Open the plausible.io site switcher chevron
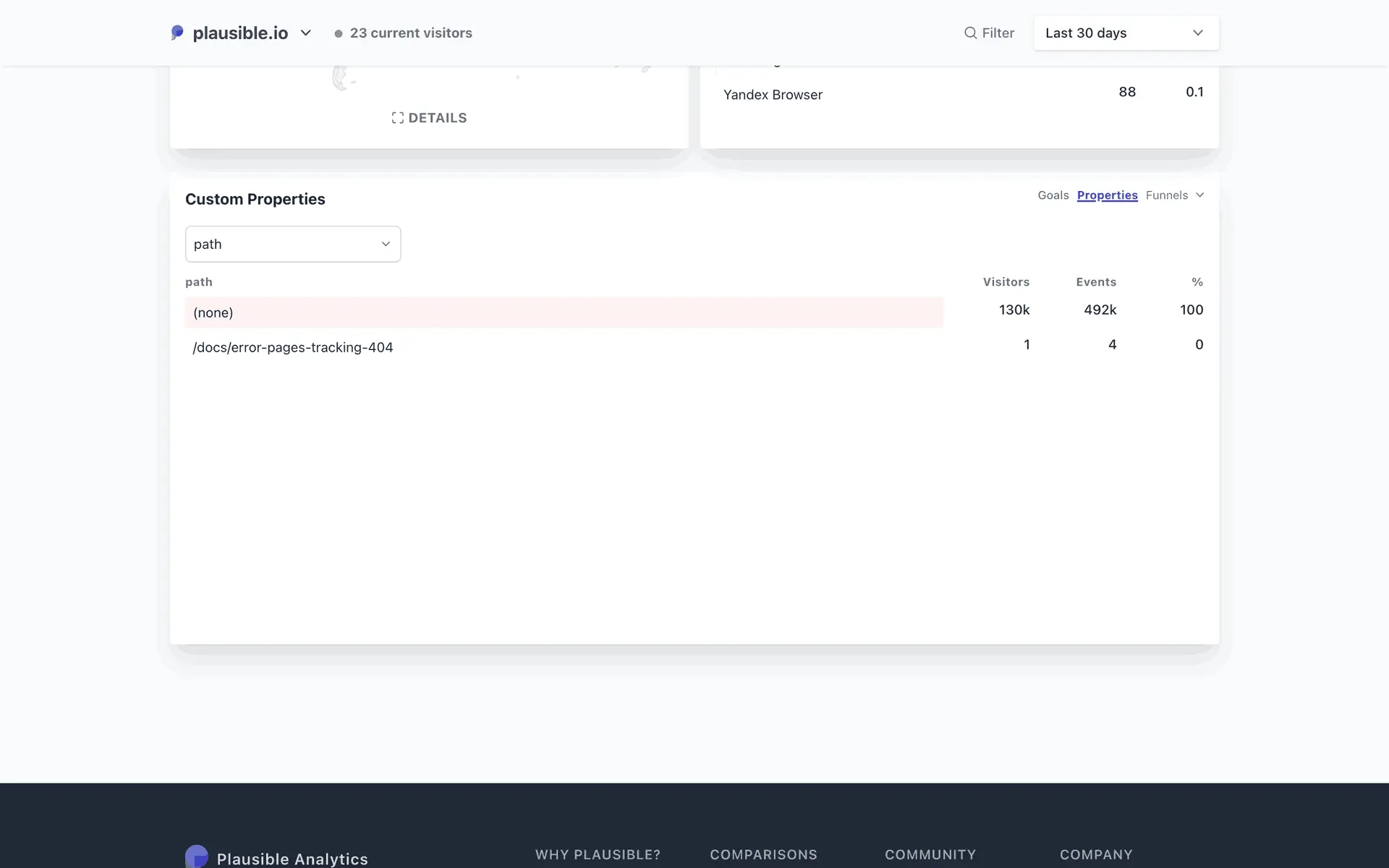Viewport: 1389px width, 868px height. (x=306, y=33)
